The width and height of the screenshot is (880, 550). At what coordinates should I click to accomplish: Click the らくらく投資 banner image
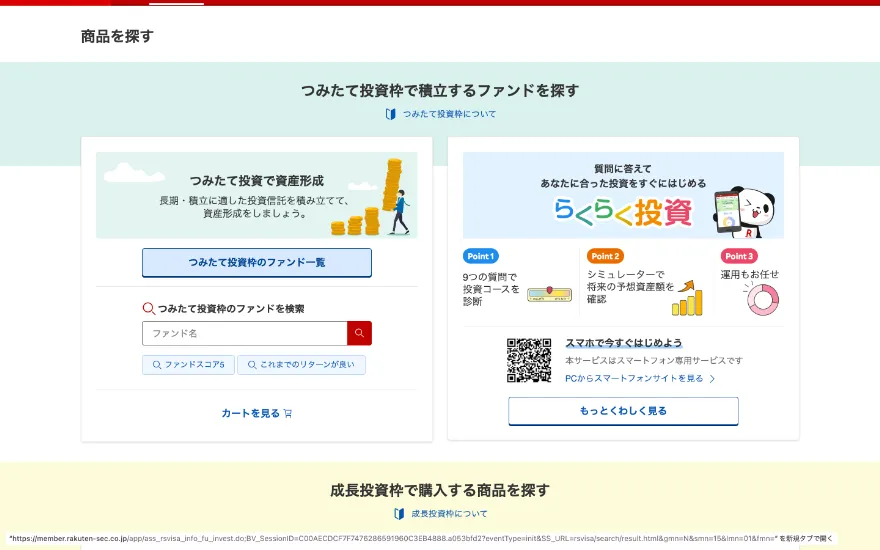(623, 195)
